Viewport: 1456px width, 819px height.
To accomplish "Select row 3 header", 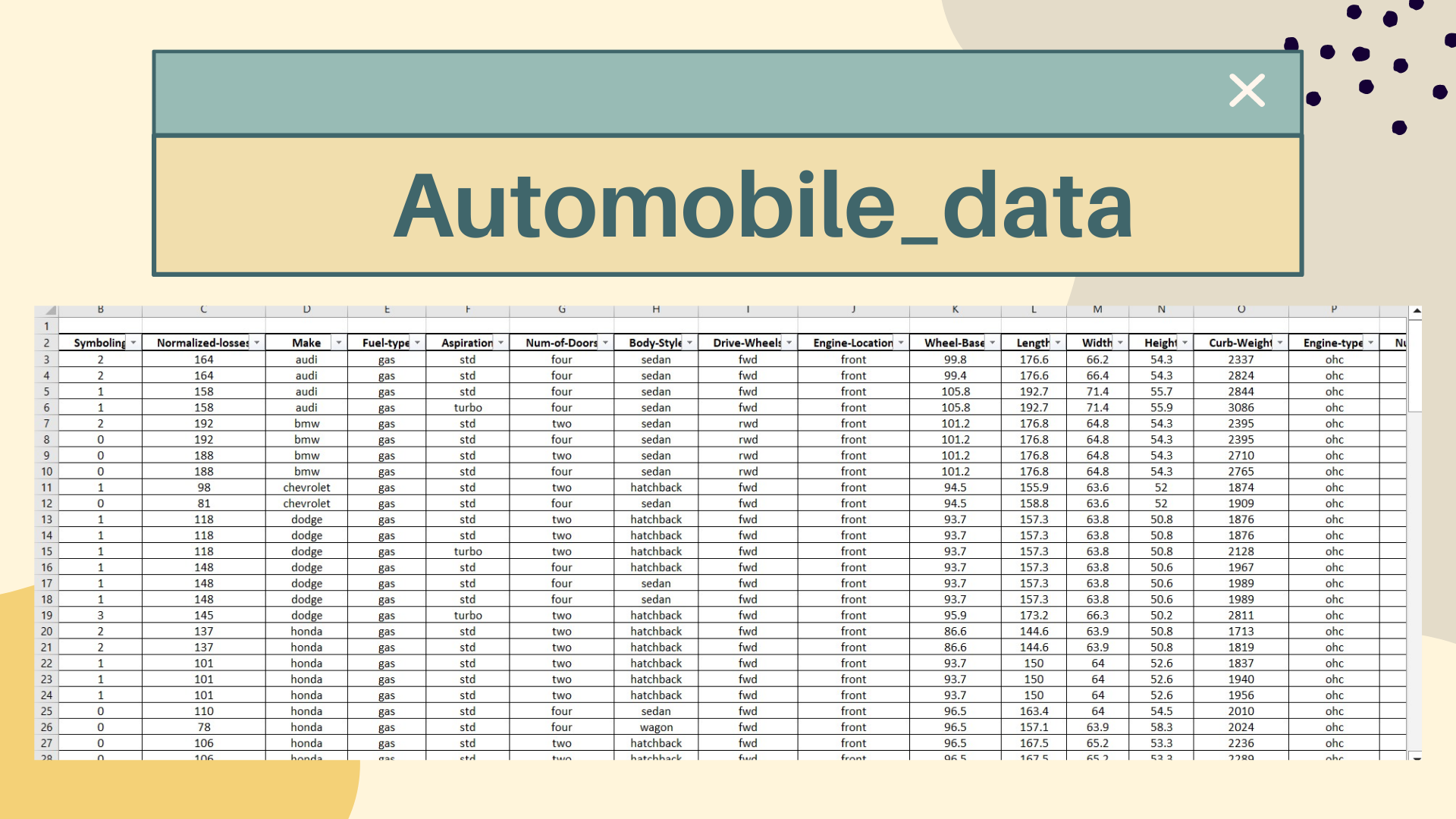I will 47,359.
